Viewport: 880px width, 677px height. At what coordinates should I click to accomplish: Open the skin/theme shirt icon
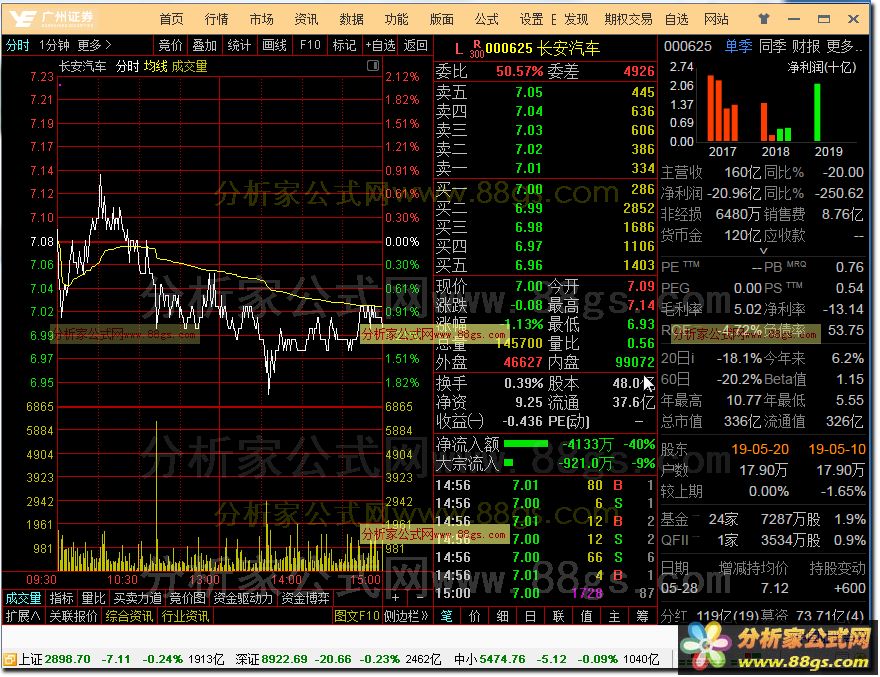763,19
